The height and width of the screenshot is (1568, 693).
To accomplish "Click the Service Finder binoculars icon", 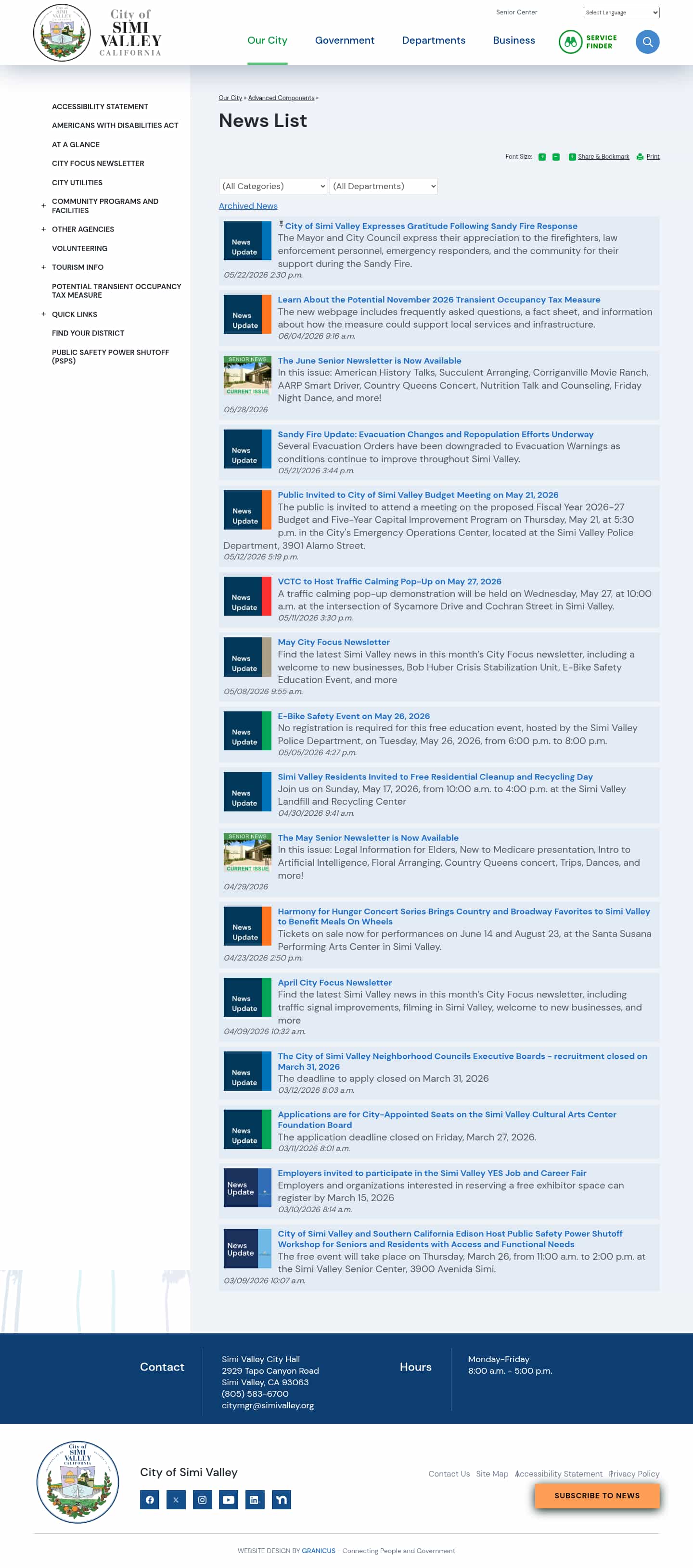I will click(x=571, y=42).
